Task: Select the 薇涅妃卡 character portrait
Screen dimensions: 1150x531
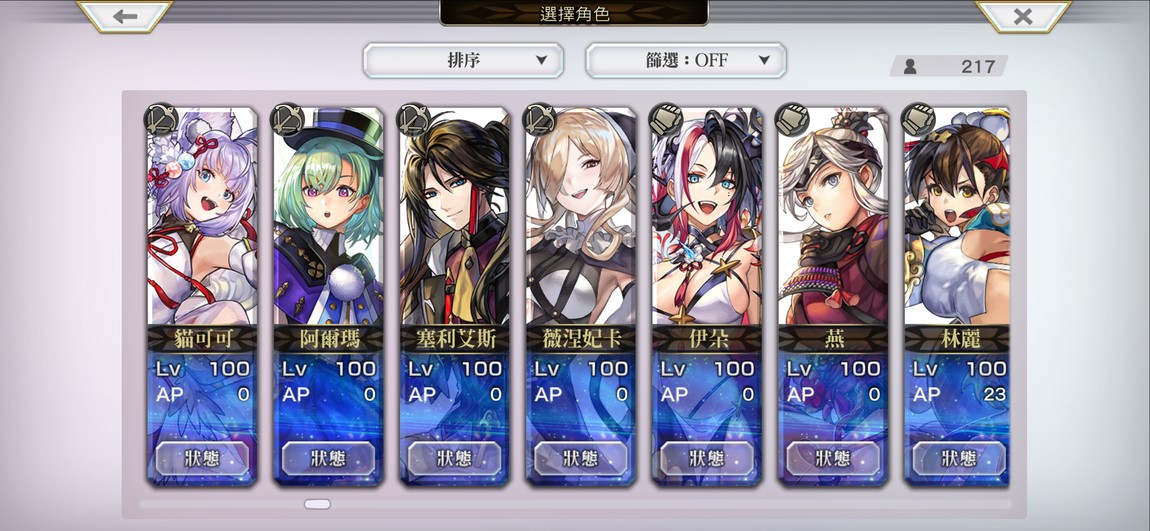Action: pyautogui.click(x=581, y=216)
